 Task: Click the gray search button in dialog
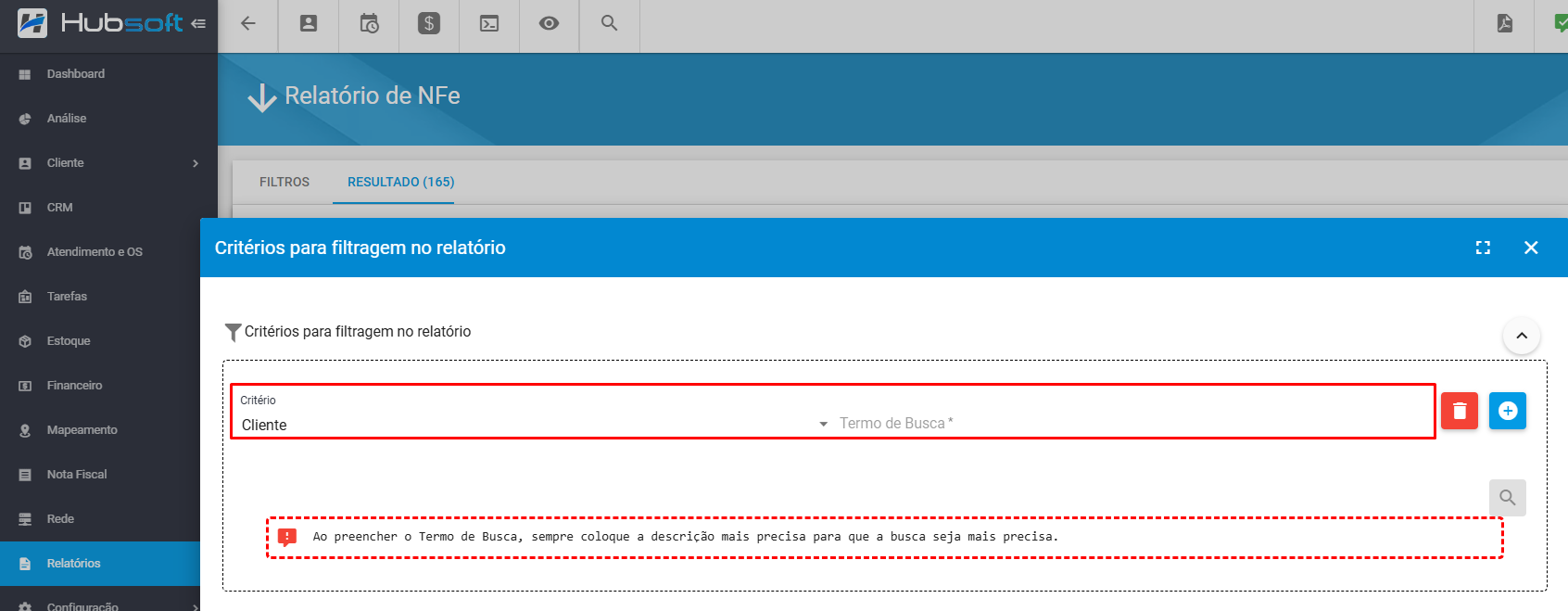pos(1508,498)
